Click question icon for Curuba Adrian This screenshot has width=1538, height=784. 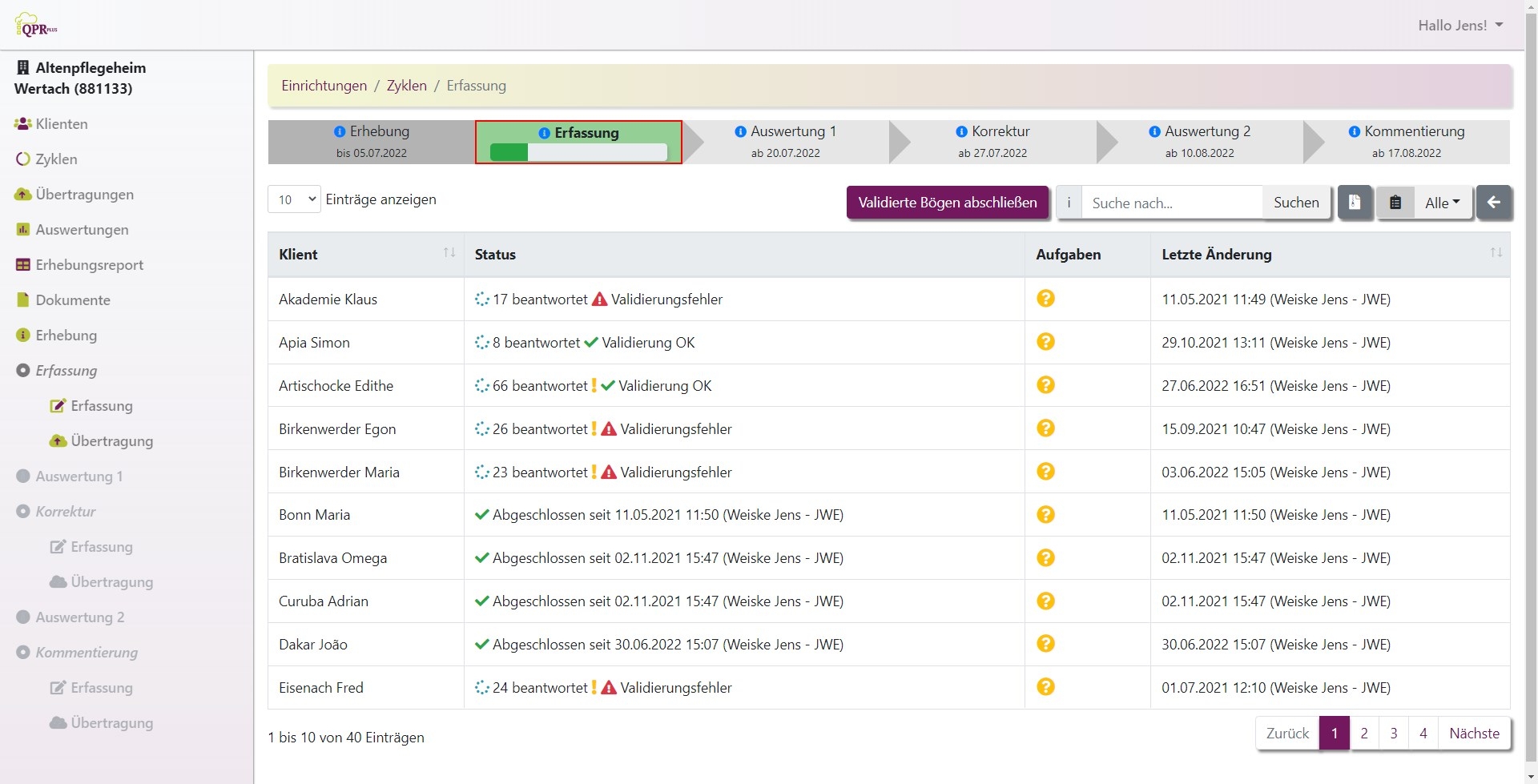1045,601
